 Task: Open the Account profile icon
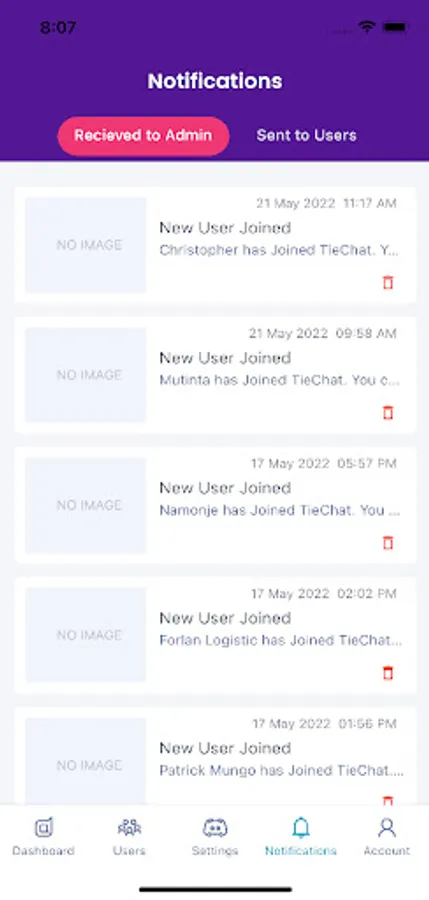pos(387,827)
